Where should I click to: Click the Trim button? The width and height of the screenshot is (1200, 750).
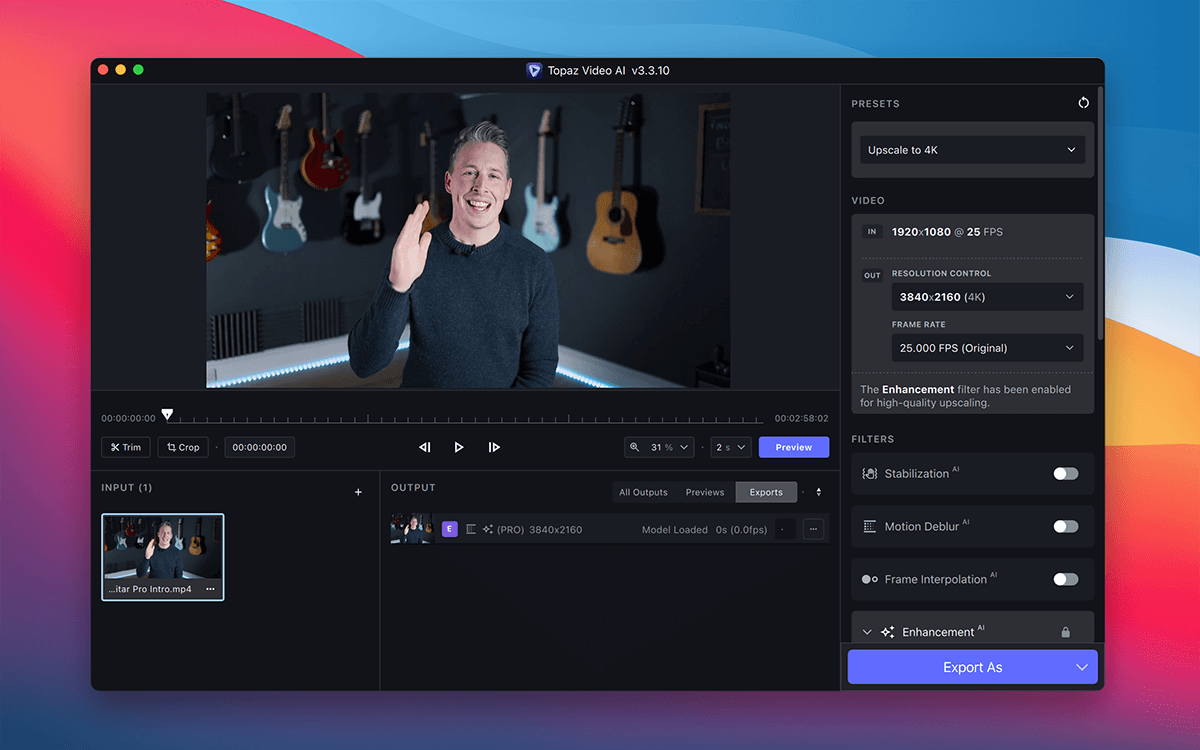click(x=126, y=447)
